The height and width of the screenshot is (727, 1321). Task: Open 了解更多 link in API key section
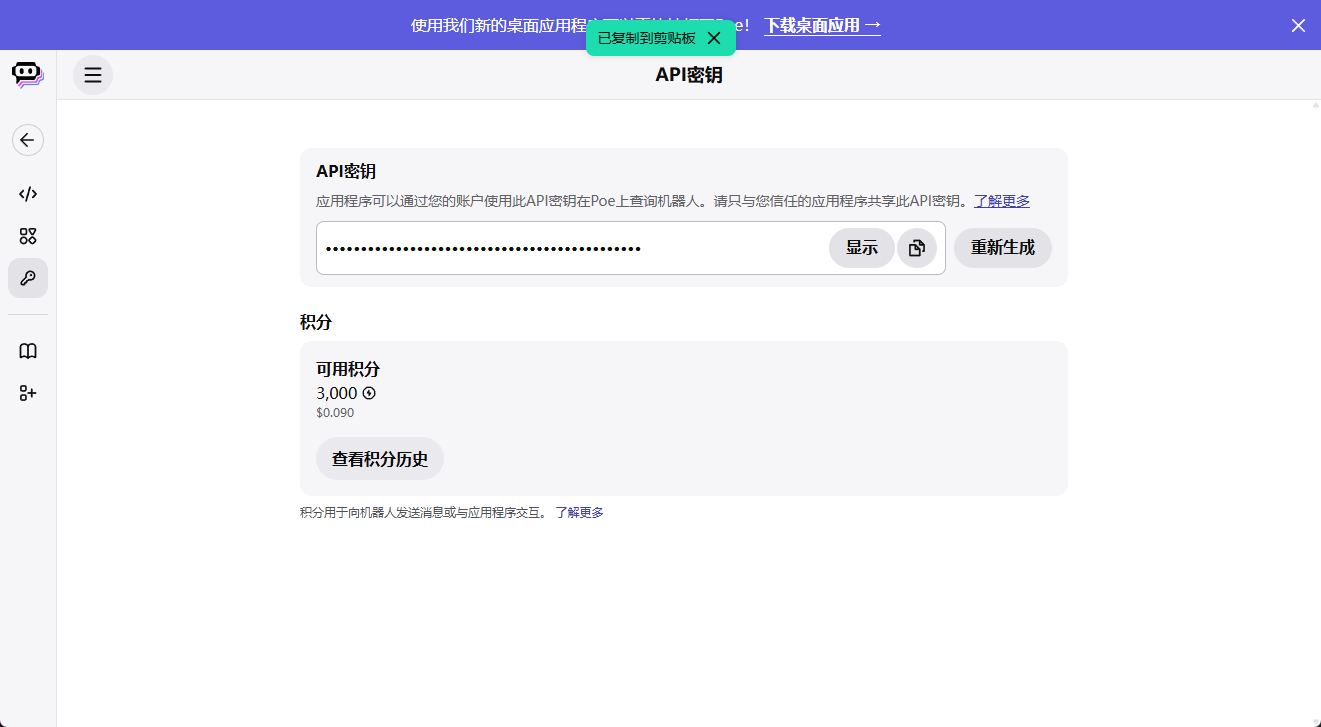pyautogui.click(x=1002, y=201)
